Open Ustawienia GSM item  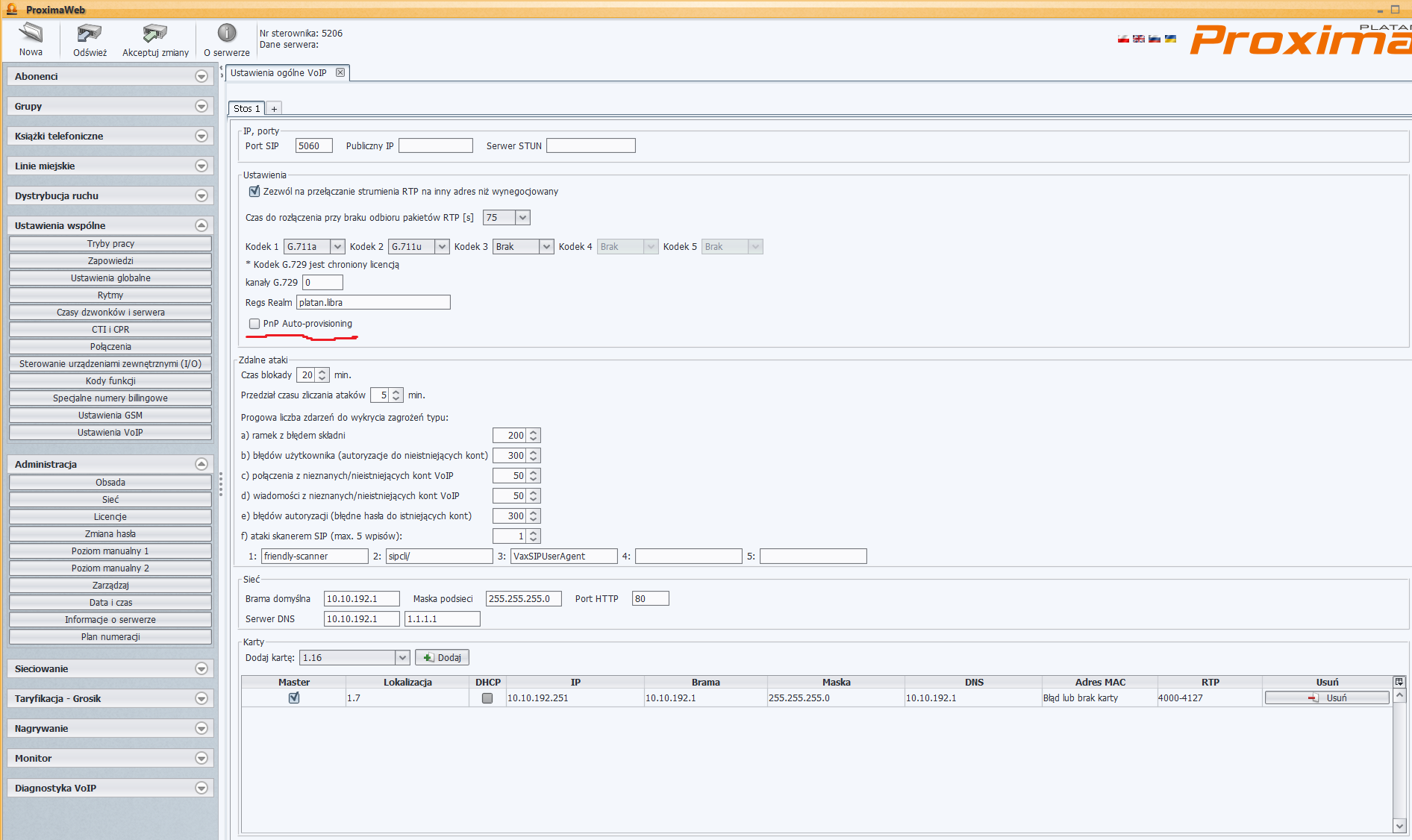point(110,416)
